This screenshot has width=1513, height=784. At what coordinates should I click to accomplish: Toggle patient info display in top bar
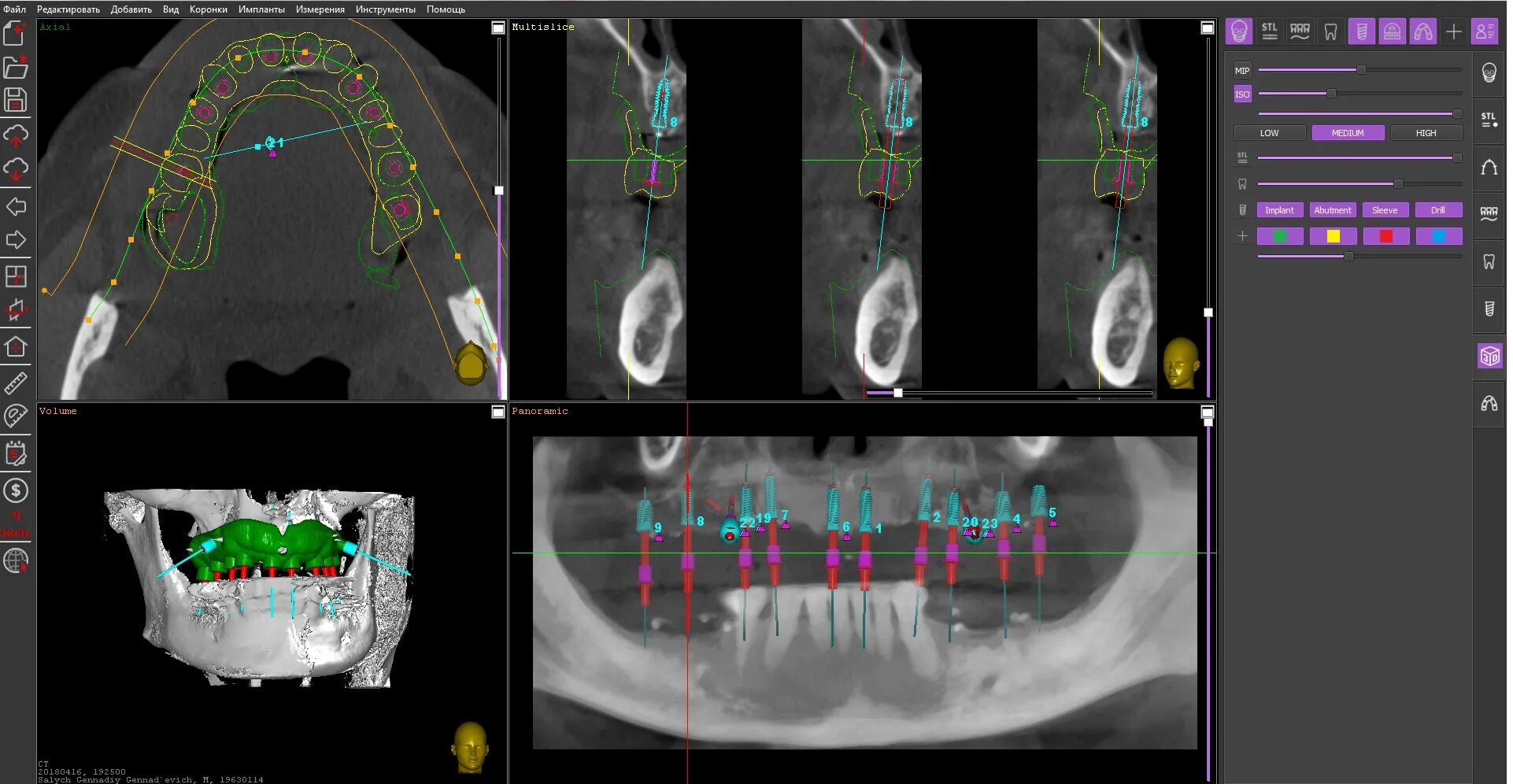(x=1485, y=31)
